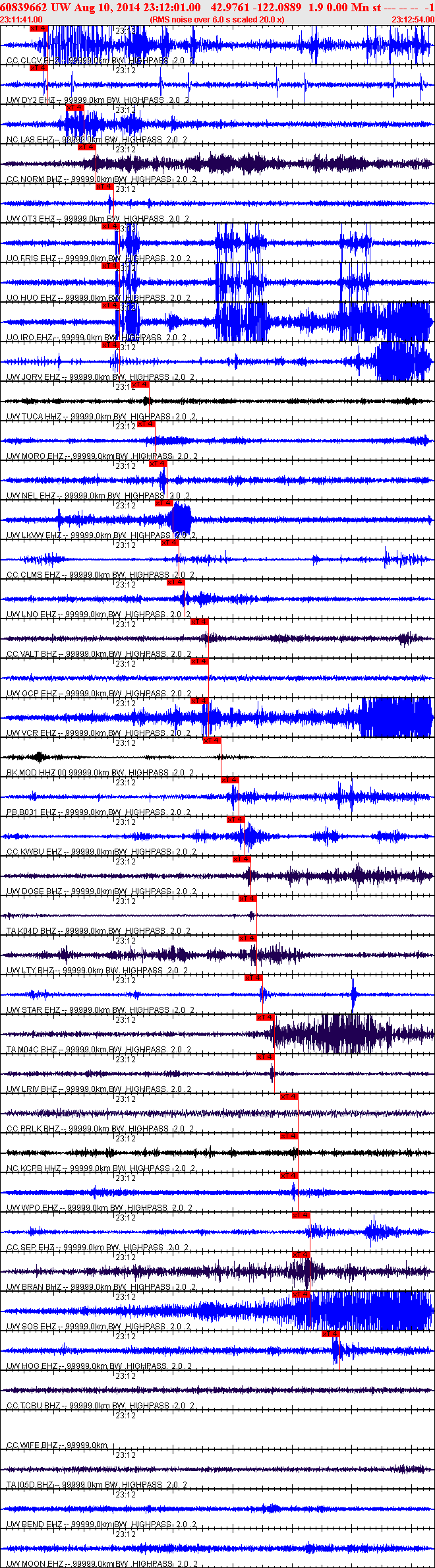Click the CC TCBU BHZ station label
The height and width of the screenshot is (1568, 435).
33,1406
